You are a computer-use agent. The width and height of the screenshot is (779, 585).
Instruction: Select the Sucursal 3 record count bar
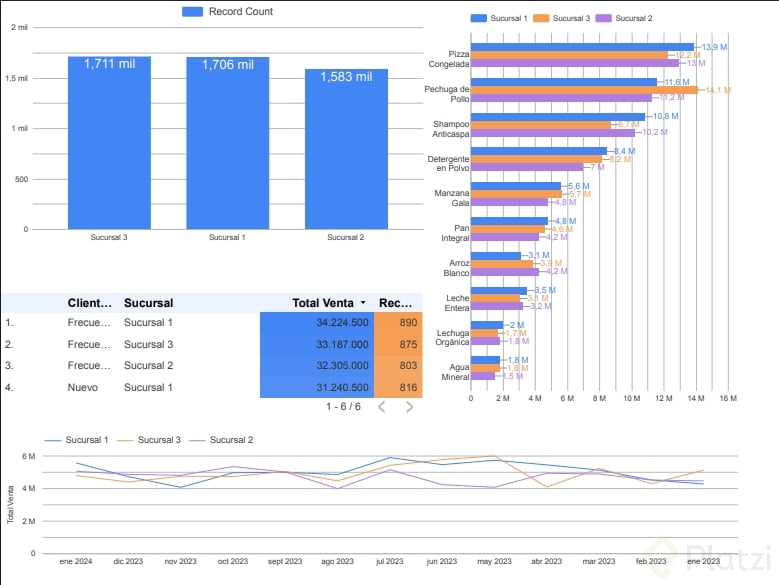pyautogui.click(x=109, y=143)
